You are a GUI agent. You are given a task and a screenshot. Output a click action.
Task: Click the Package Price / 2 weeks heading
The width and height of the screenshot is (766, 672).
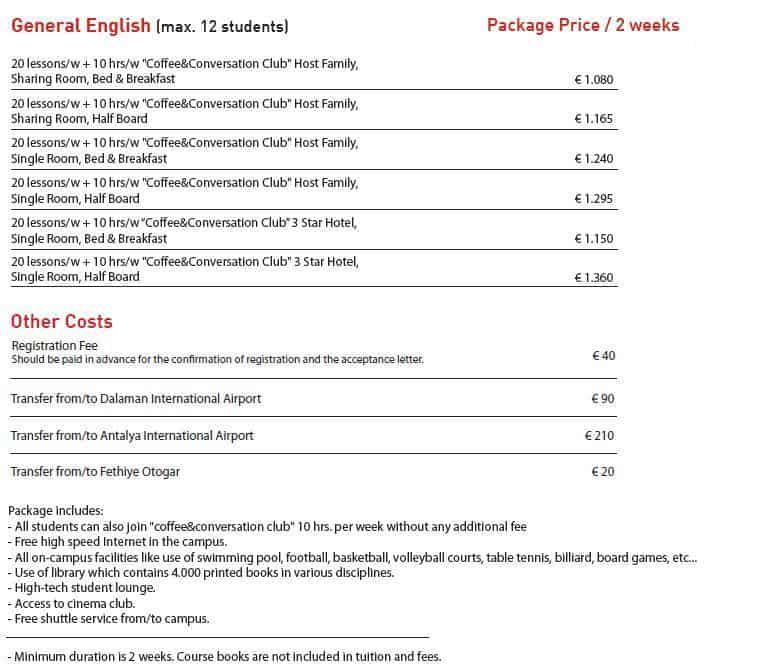click(582, 25)
